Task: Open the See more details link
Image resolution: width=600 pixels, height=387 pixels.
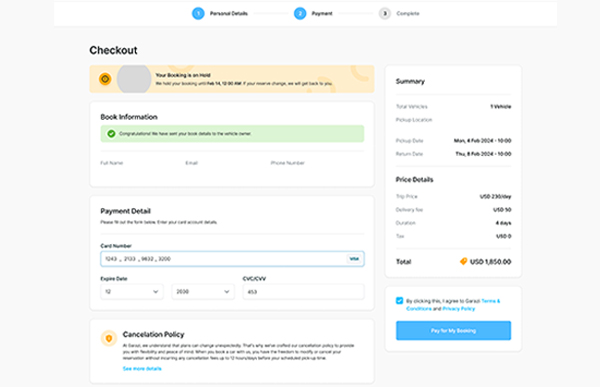Action: coord(142,369)
